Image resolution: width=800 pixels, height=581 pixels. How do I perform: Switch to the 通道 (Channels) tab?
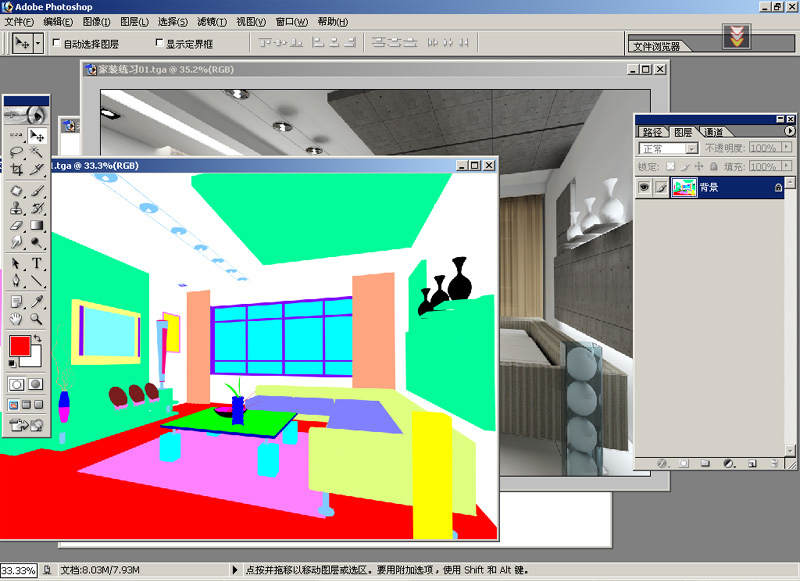click(x=714, y=132)
